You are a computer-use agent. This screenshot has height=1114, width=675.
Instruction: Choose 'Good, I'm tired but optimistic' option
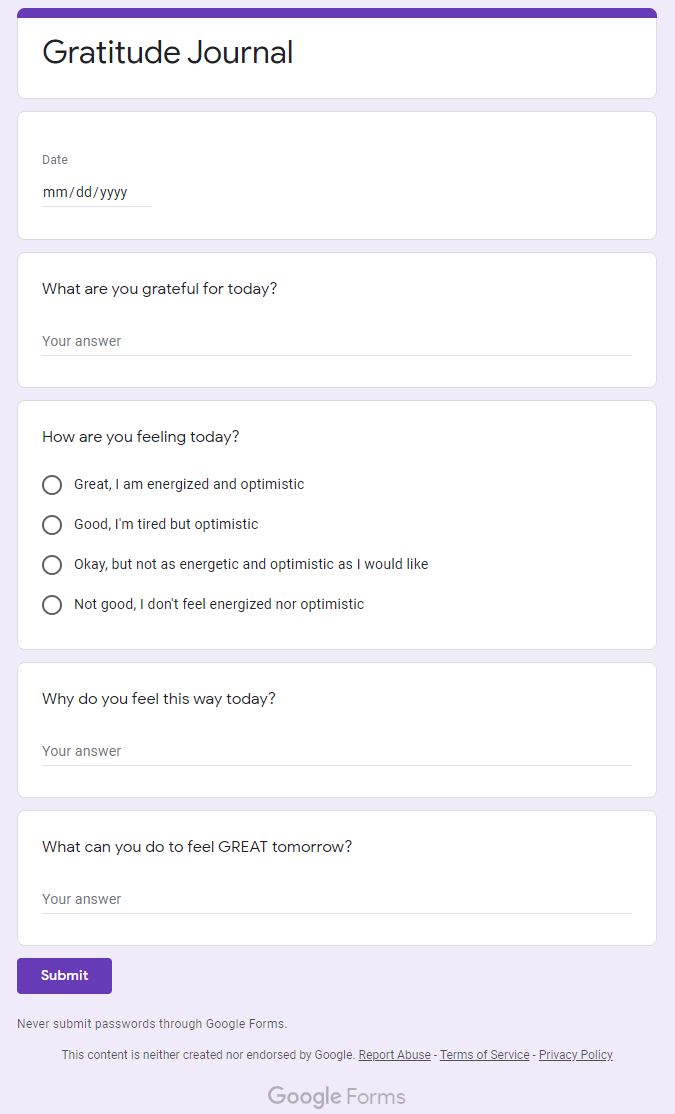(52, 525)
